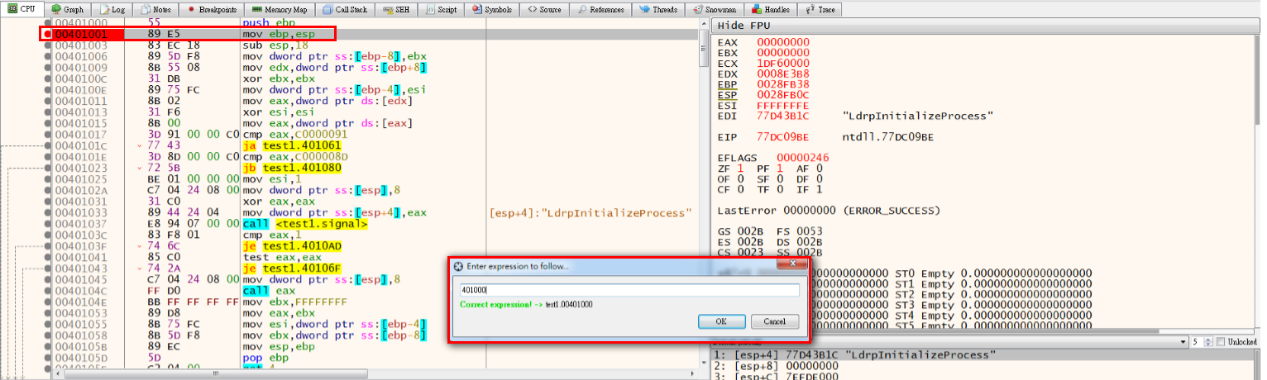This screenshot has height=380, width=1267.
Task: Select the call test1.signal instruction
Action: coord(305,223)
